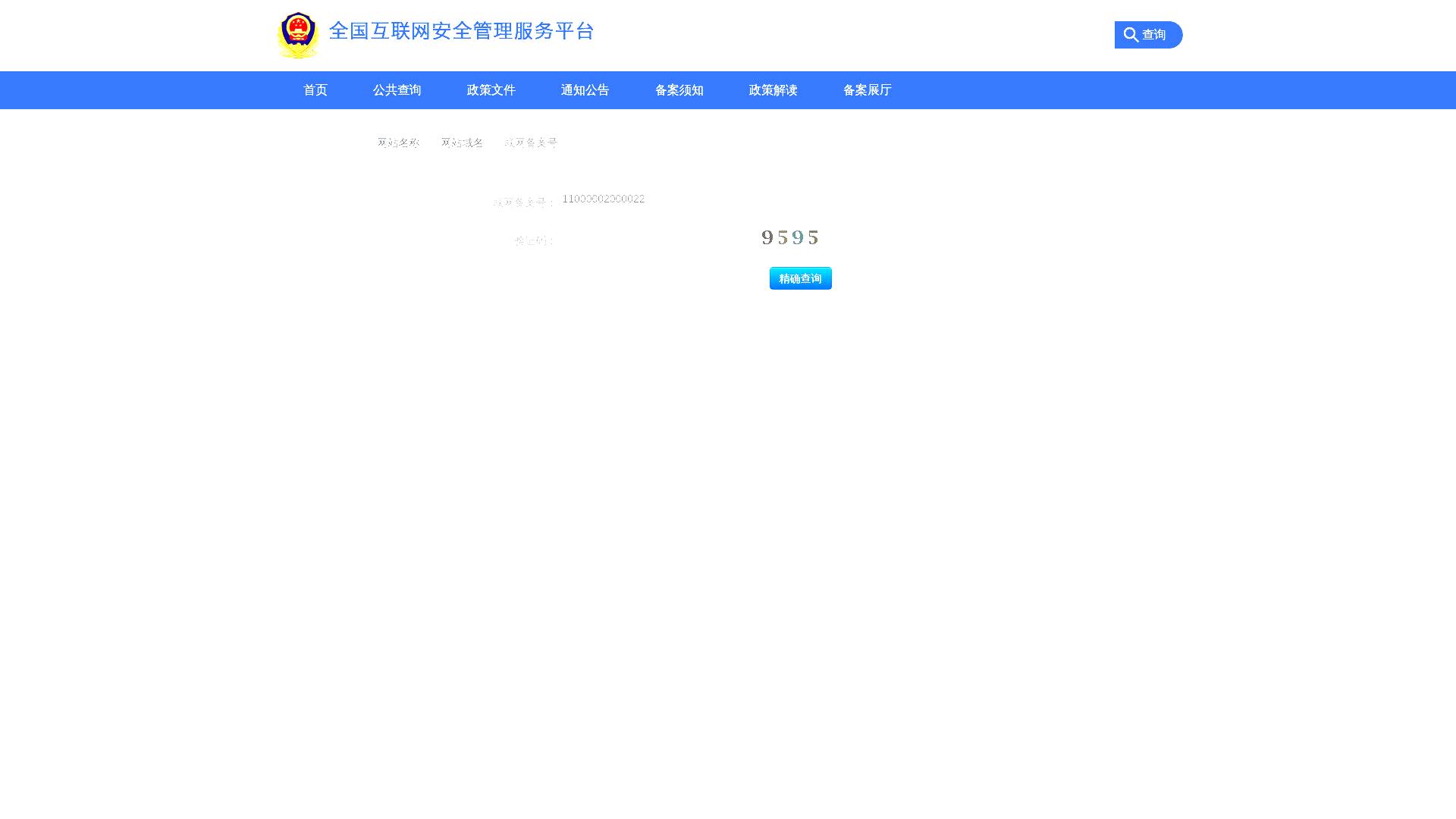The image size is (1456, 819).
Task: Refresh the 9595 captcha image
Action: (x=790, y=237)
